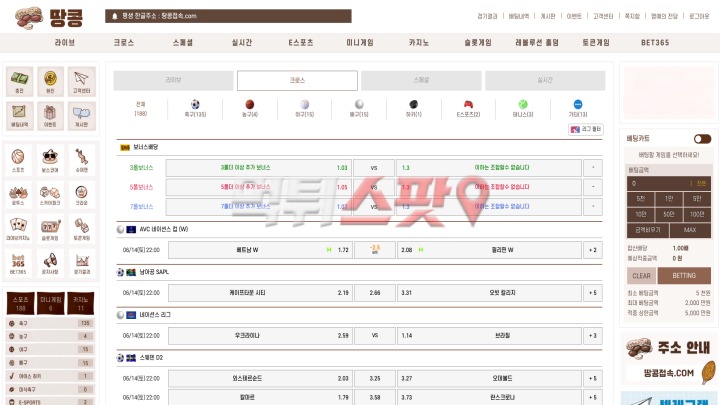Click logout link in top bar

[699, 16]
